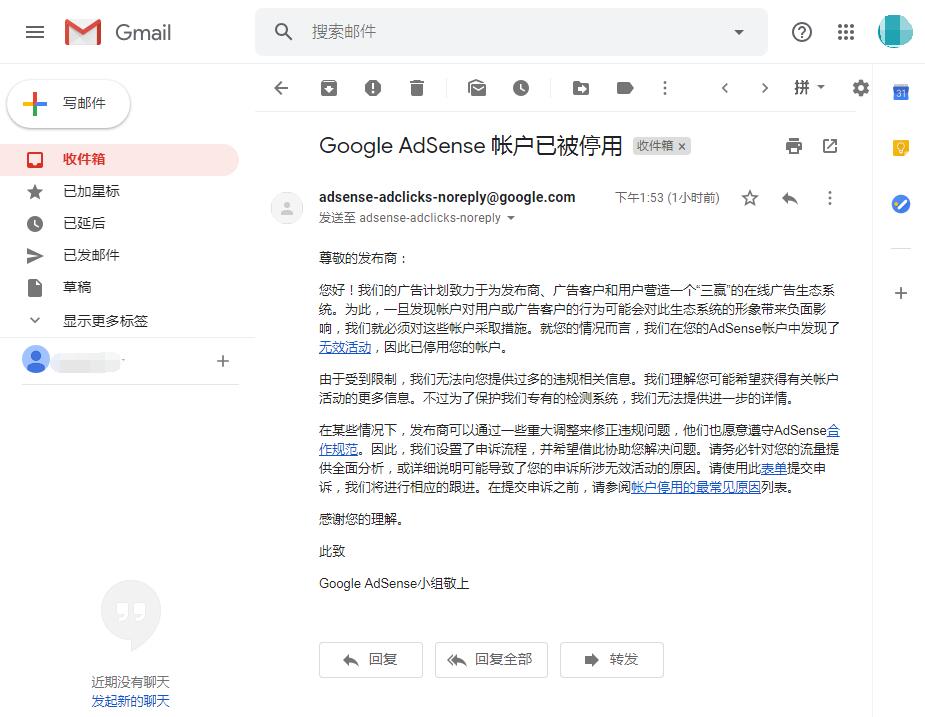The image size is (925, 717).
Task: Archive this email
Action: tap(329, 89)
